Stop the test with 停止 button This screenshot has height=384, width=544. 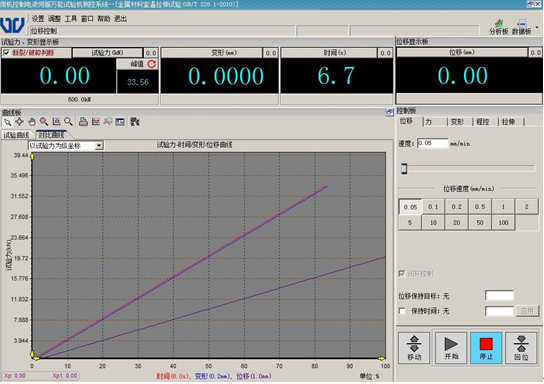coord(486,348)
